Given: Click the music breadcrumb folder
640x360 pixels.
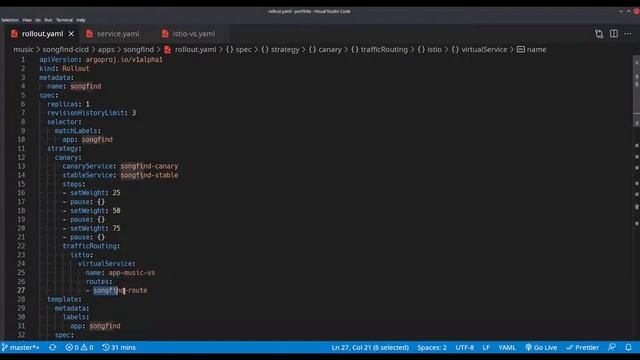Looking at the screenshot, I should click(x=23, y=49).
